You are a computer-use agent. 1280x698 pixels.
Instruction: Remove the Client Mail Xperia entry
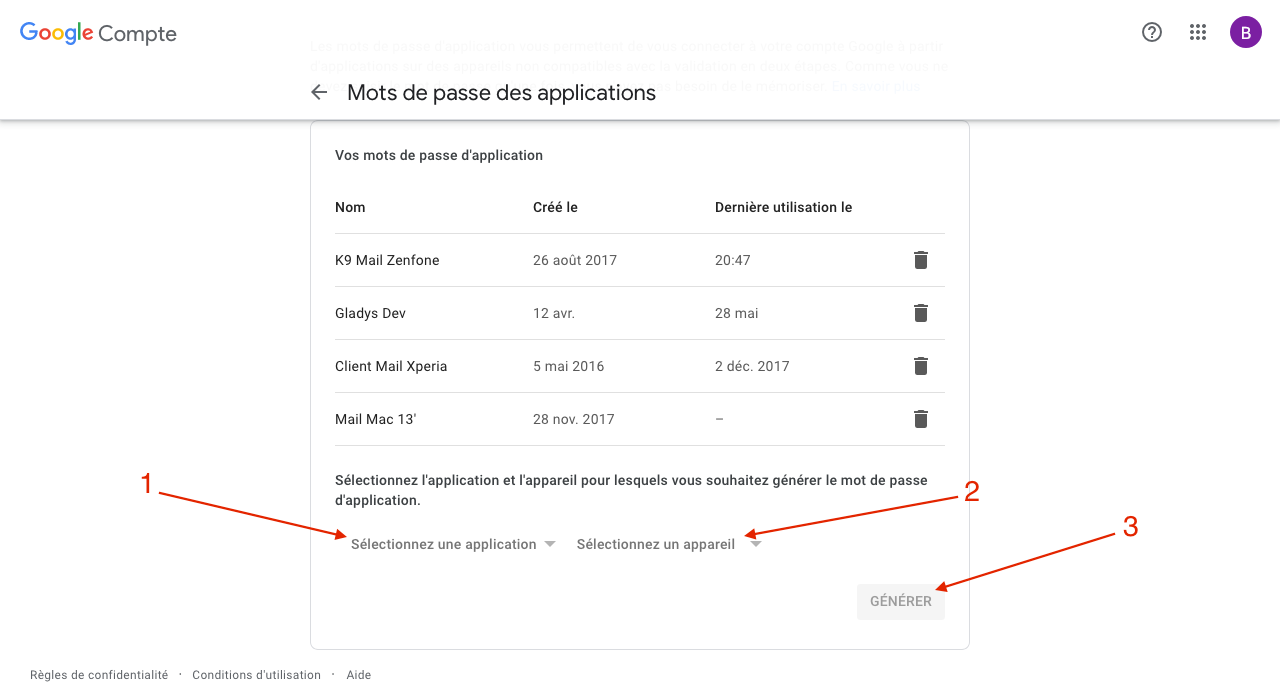pyautogui.click(x=920, y=366)
